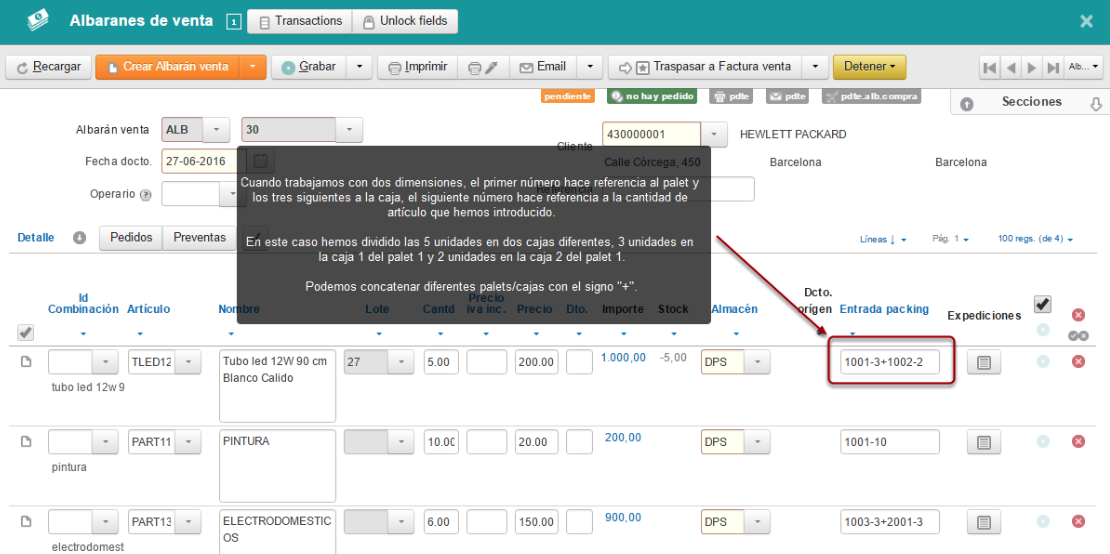Delete the TLED12 line with red icon
1110x554 pixels.
(x=1078, y=362)
